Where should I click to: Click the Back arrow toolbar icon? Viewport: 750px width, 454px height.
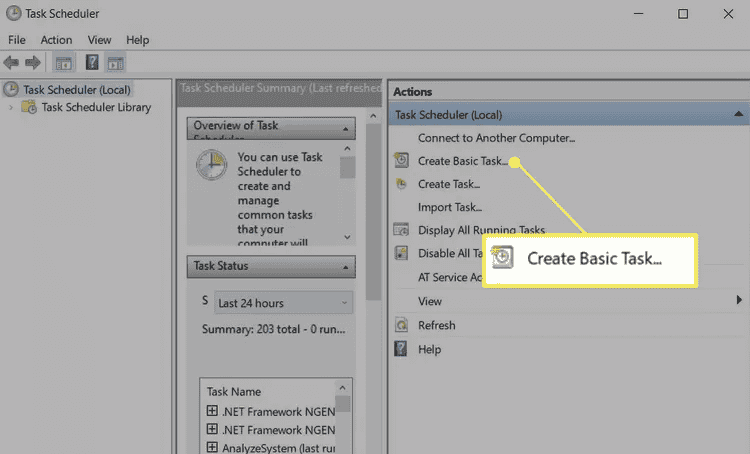11,63
